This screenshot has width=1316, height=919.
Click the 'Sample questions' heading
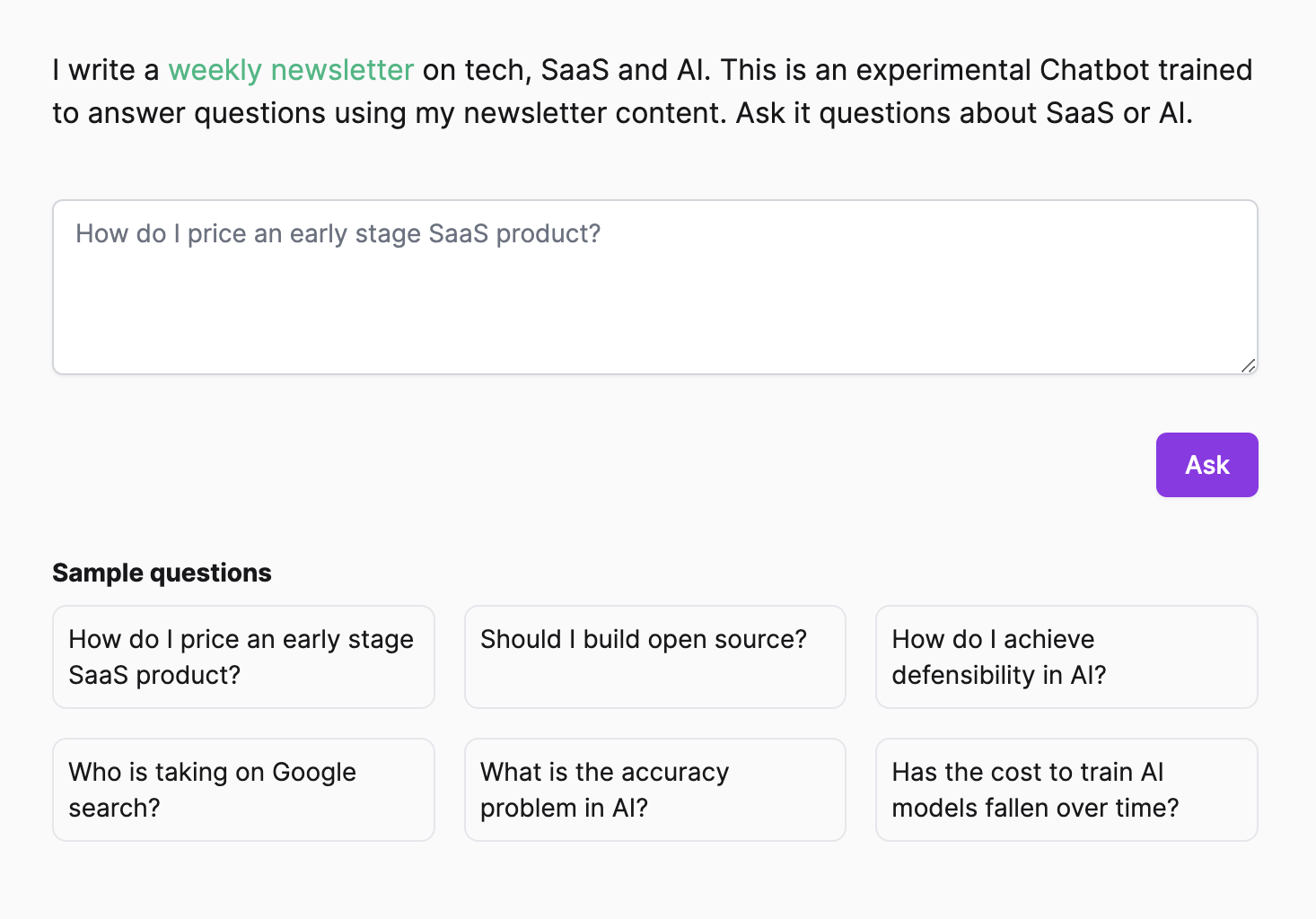click(x=162, y=573)
